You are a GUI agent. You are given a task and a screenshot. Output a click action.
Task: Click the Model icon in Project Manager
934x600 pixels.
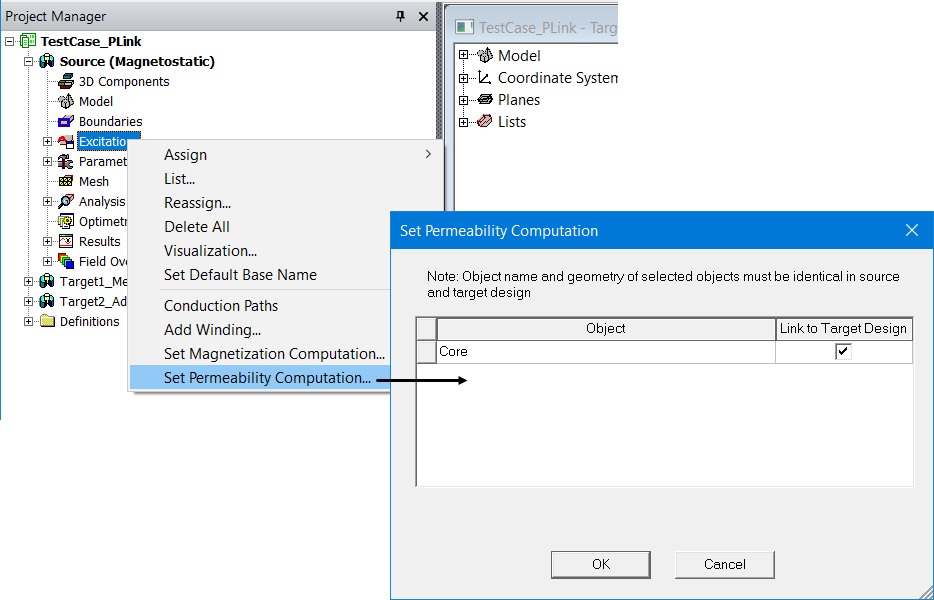(66, 101)
